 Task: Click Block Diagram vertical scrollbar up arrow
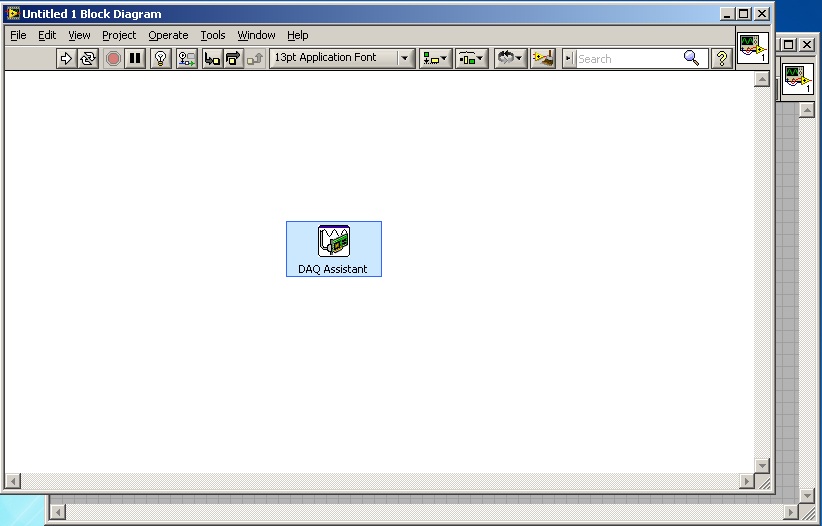coord(762,79)
